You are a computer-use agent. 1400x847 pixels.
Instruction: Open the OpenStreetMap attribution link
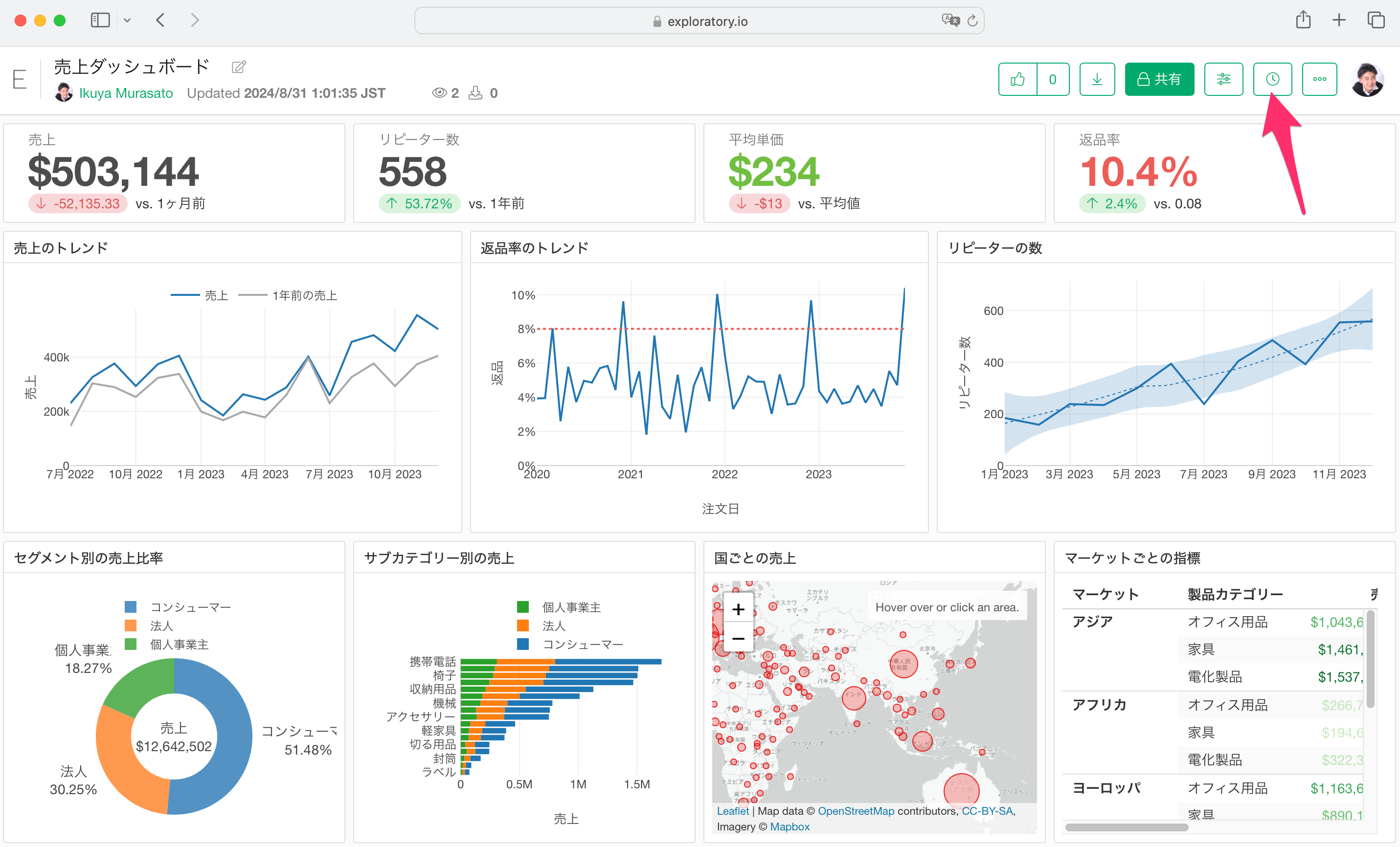point(856,811)
